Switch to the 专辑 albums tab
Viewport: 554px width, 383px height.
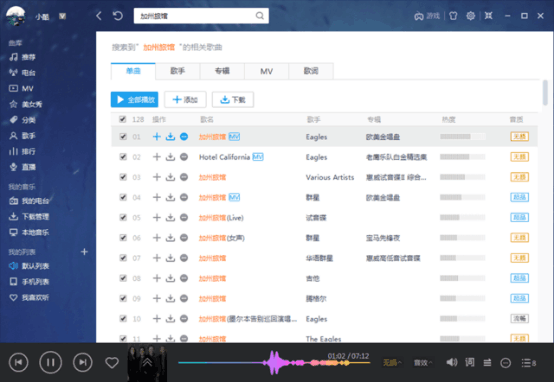coord(222,71)
